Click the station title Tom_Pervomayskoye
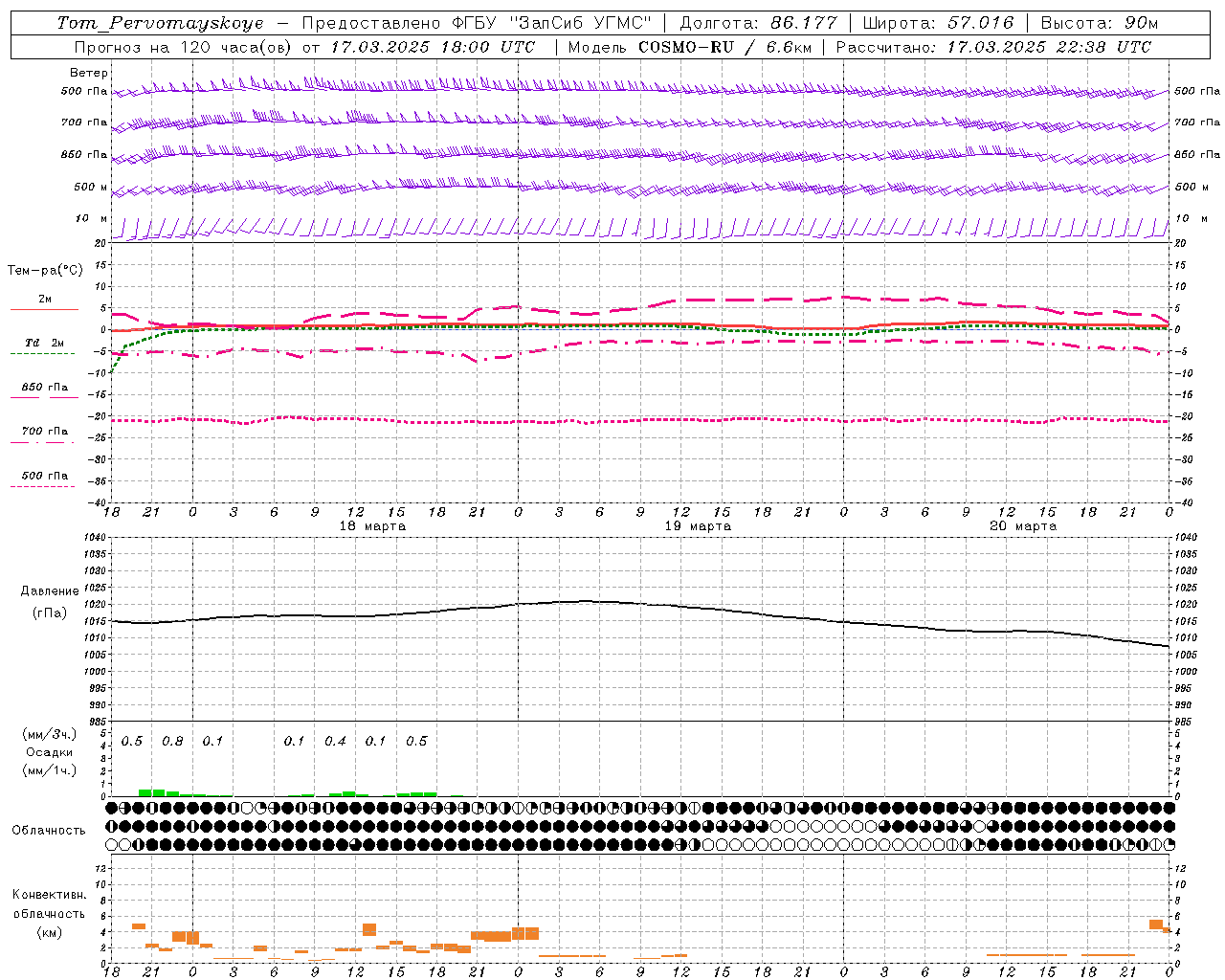 160,23
